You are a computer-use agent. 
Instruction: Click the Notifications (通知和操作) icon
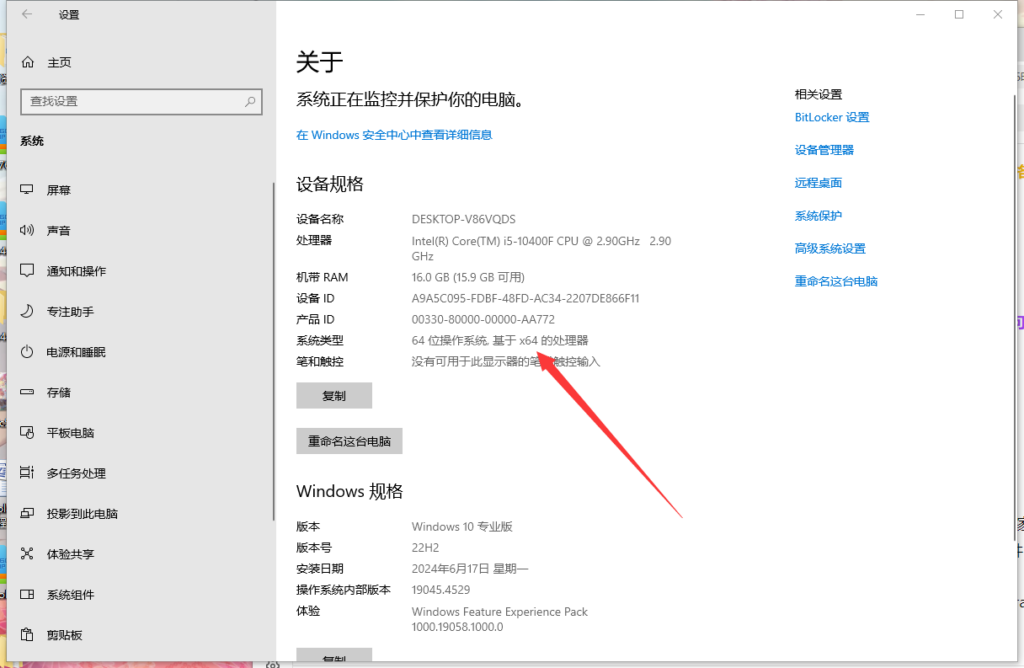[x=28, y=271]
